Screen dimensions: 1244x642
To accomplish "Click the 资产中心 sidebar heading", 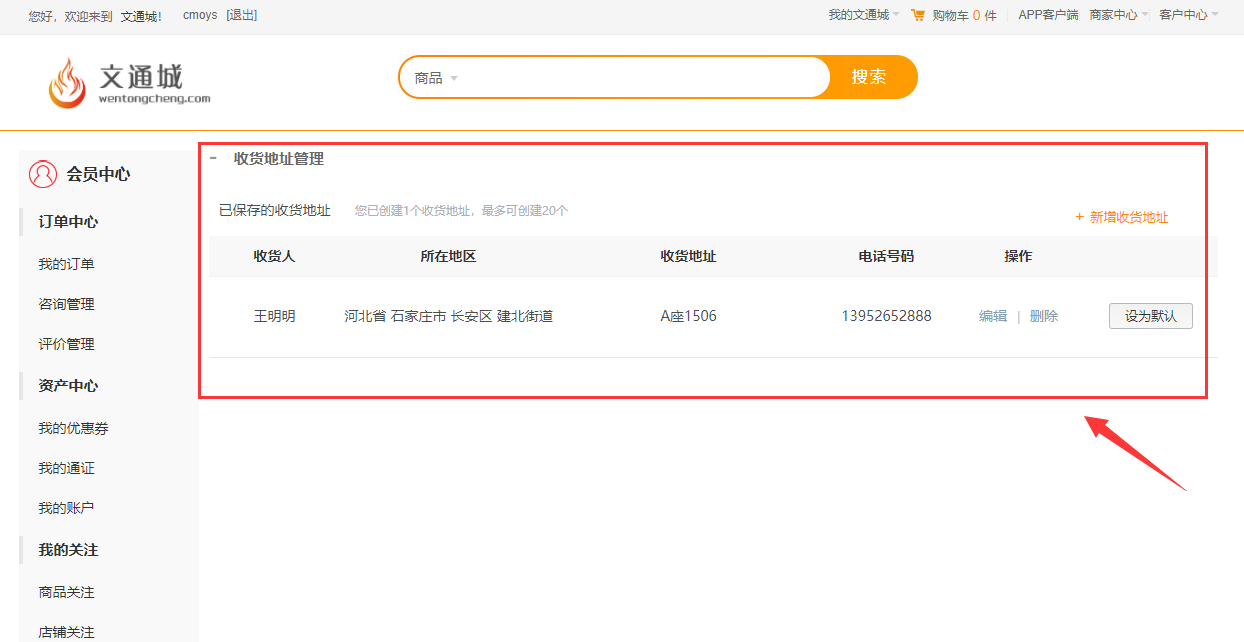I will coord(68,386).
